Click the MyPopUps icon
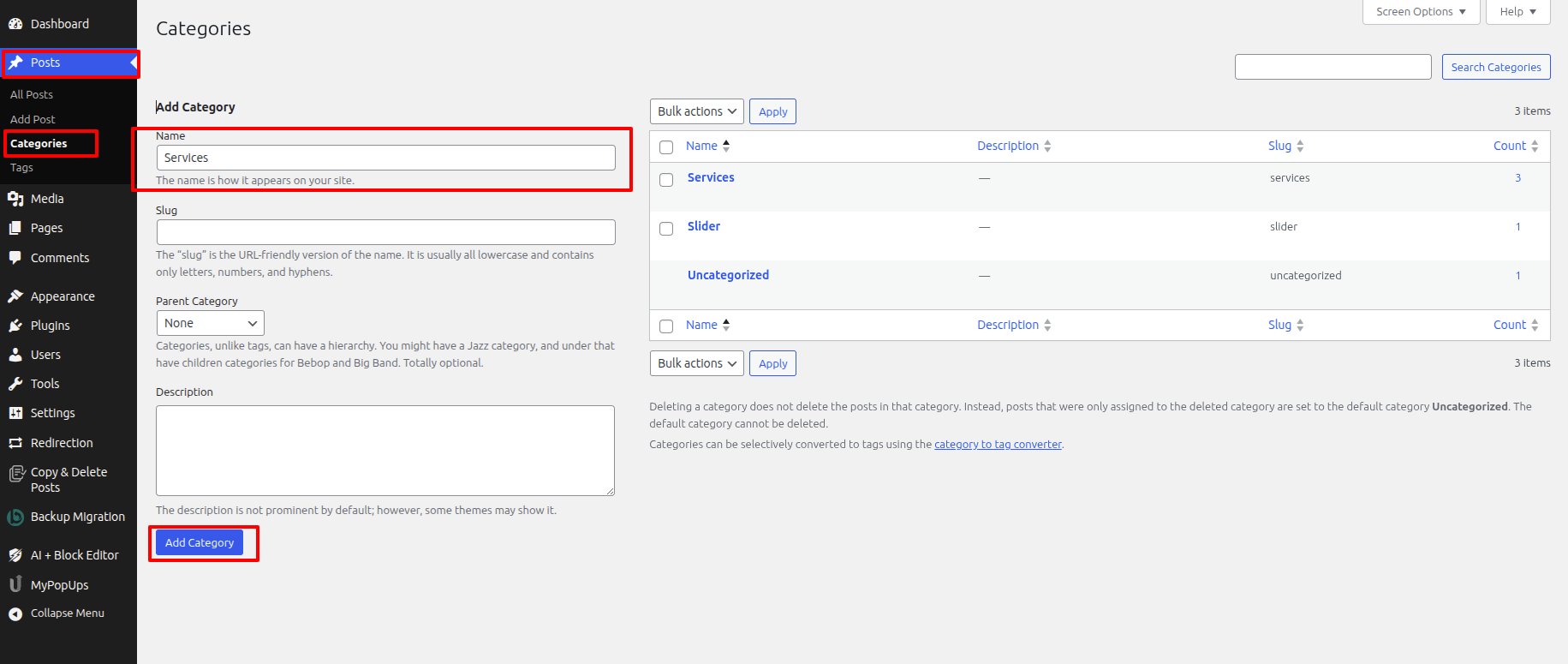 pyautogui.click(x=15, y=584)
